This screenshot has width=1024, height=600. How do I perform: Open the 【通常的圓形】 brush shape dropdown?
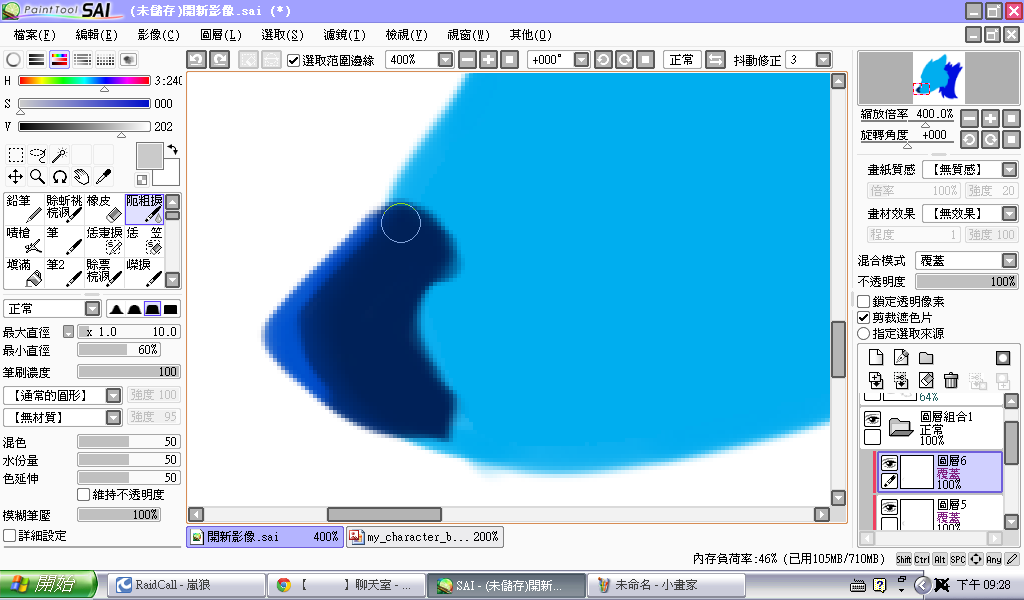114,395
